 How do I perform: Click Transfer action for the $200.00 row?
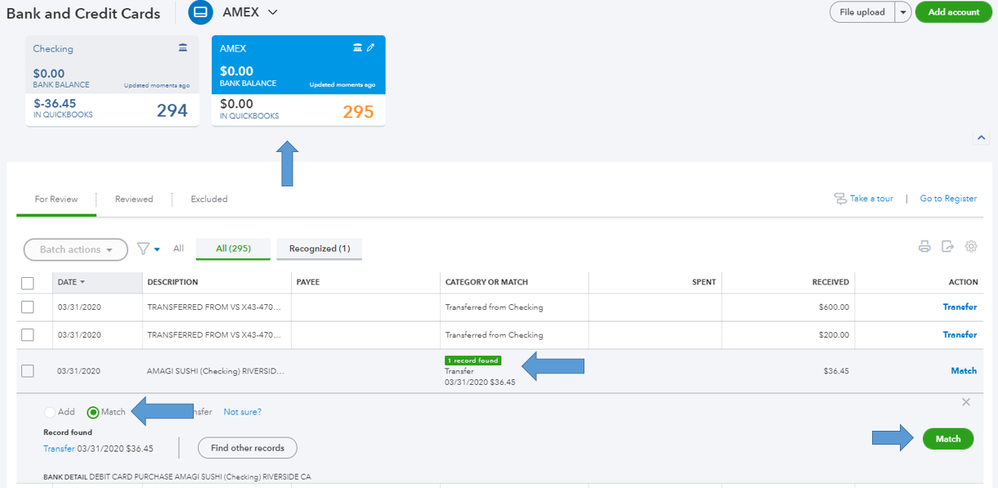[x=959, y=335]
